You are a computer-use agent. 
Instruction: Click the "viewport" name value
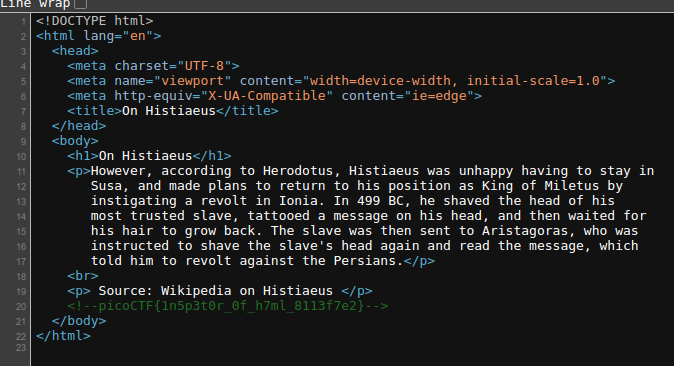click(x=193, y=81)
